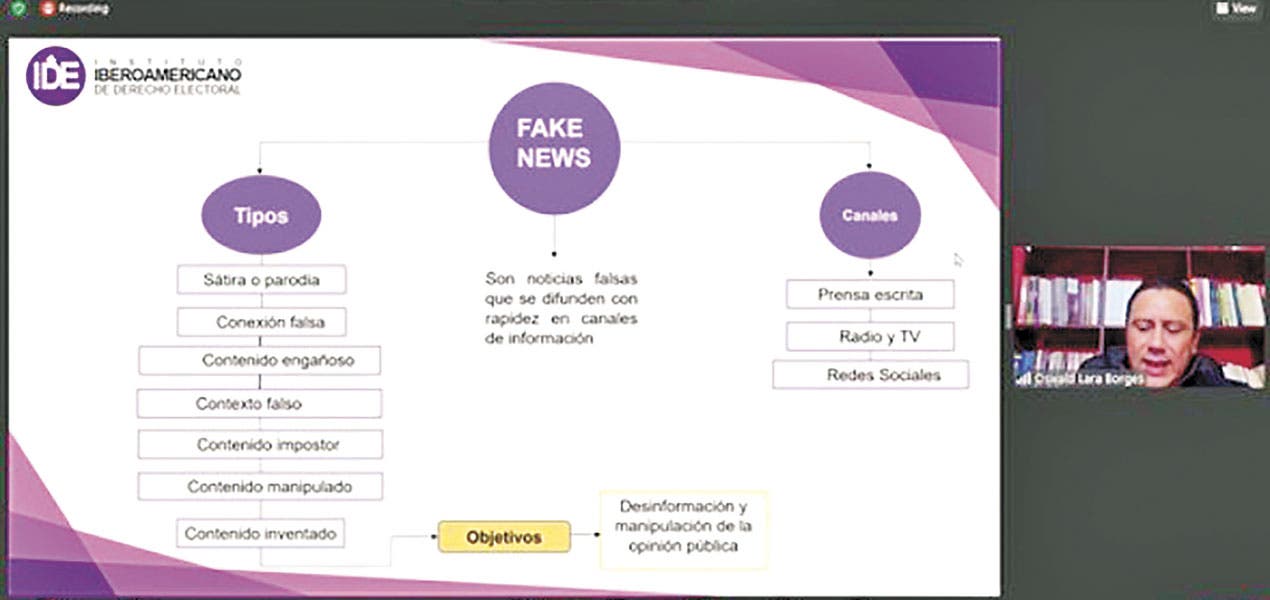The height and width of the screenshot is (600, 1270).
Task: Open the View layout menu
Action: 1236,9
